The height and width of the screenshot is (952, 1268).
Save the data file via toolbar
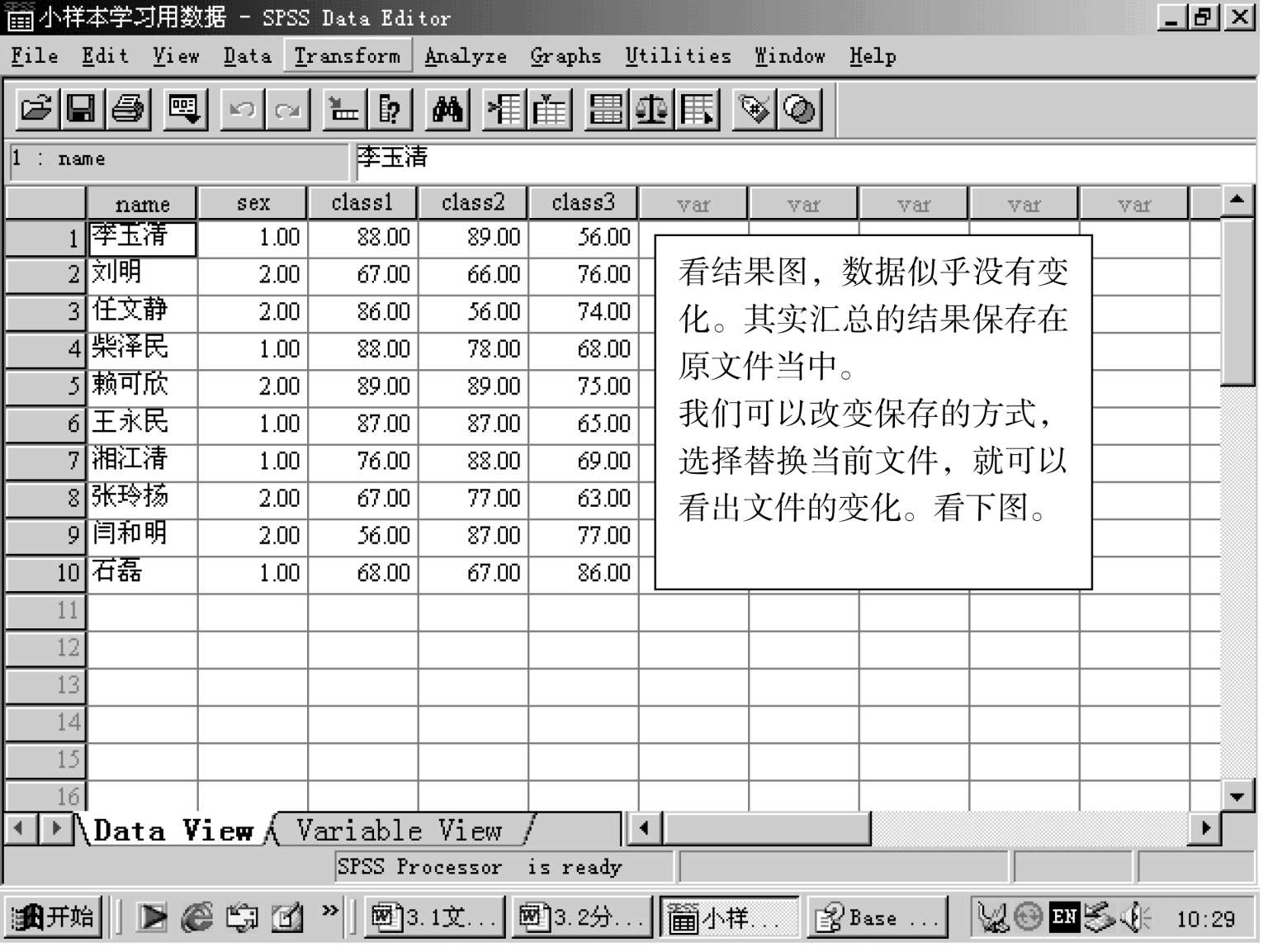coord(82,109)
